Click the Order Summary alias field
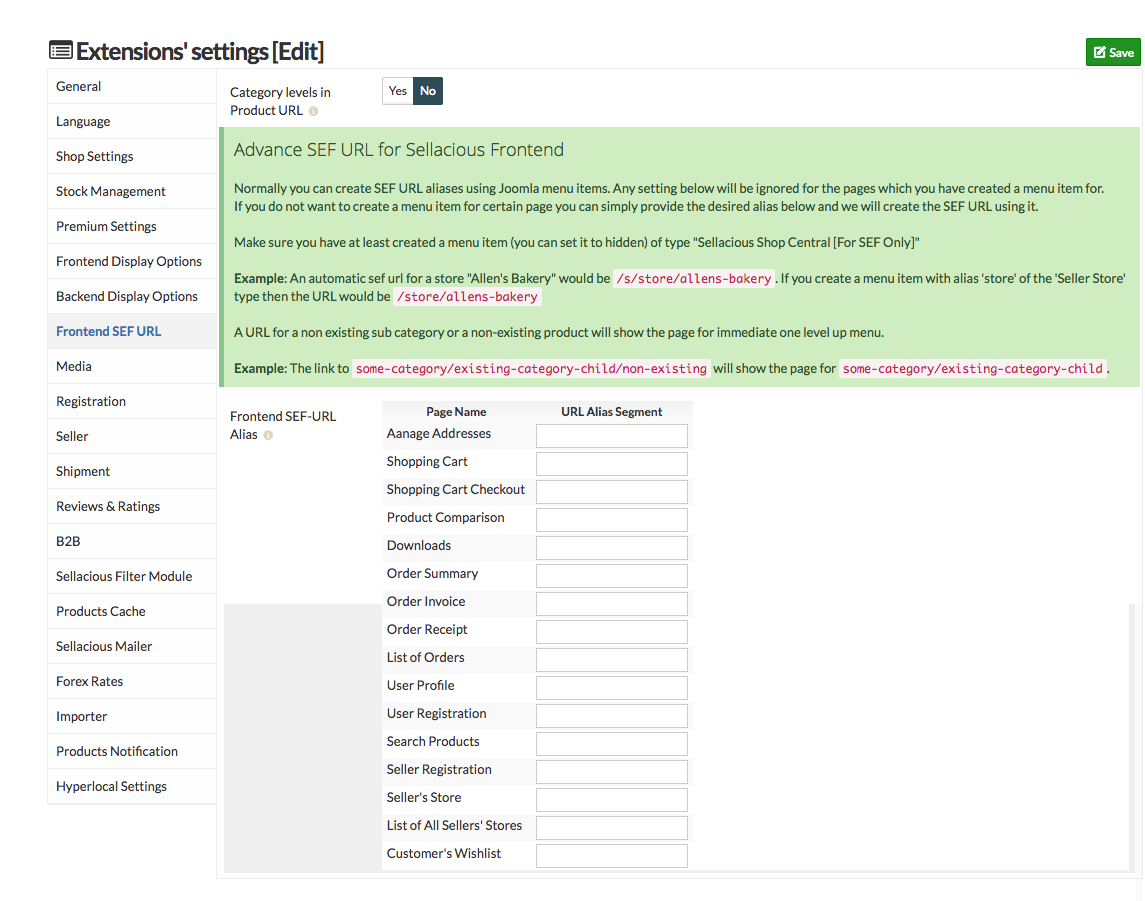This screenshot has height=901, width=1145. pos(612,576)
